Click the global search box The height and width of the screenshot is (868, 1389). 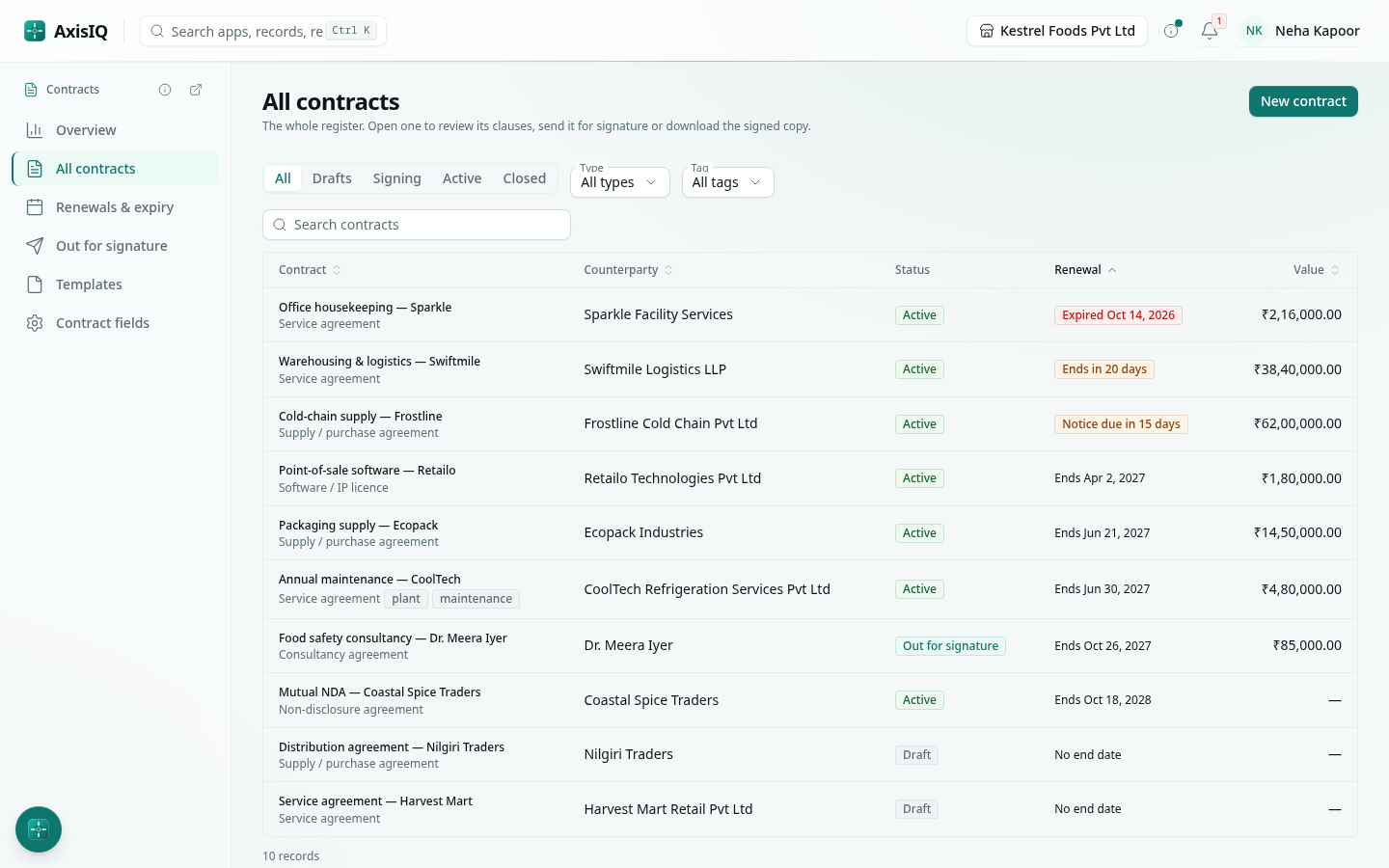tap(263, 31)
